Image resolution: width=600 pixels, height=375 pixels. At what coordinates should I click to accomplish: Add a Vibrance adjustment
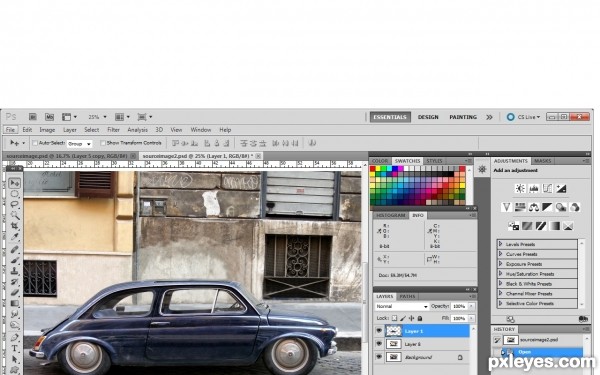point(506,207)
